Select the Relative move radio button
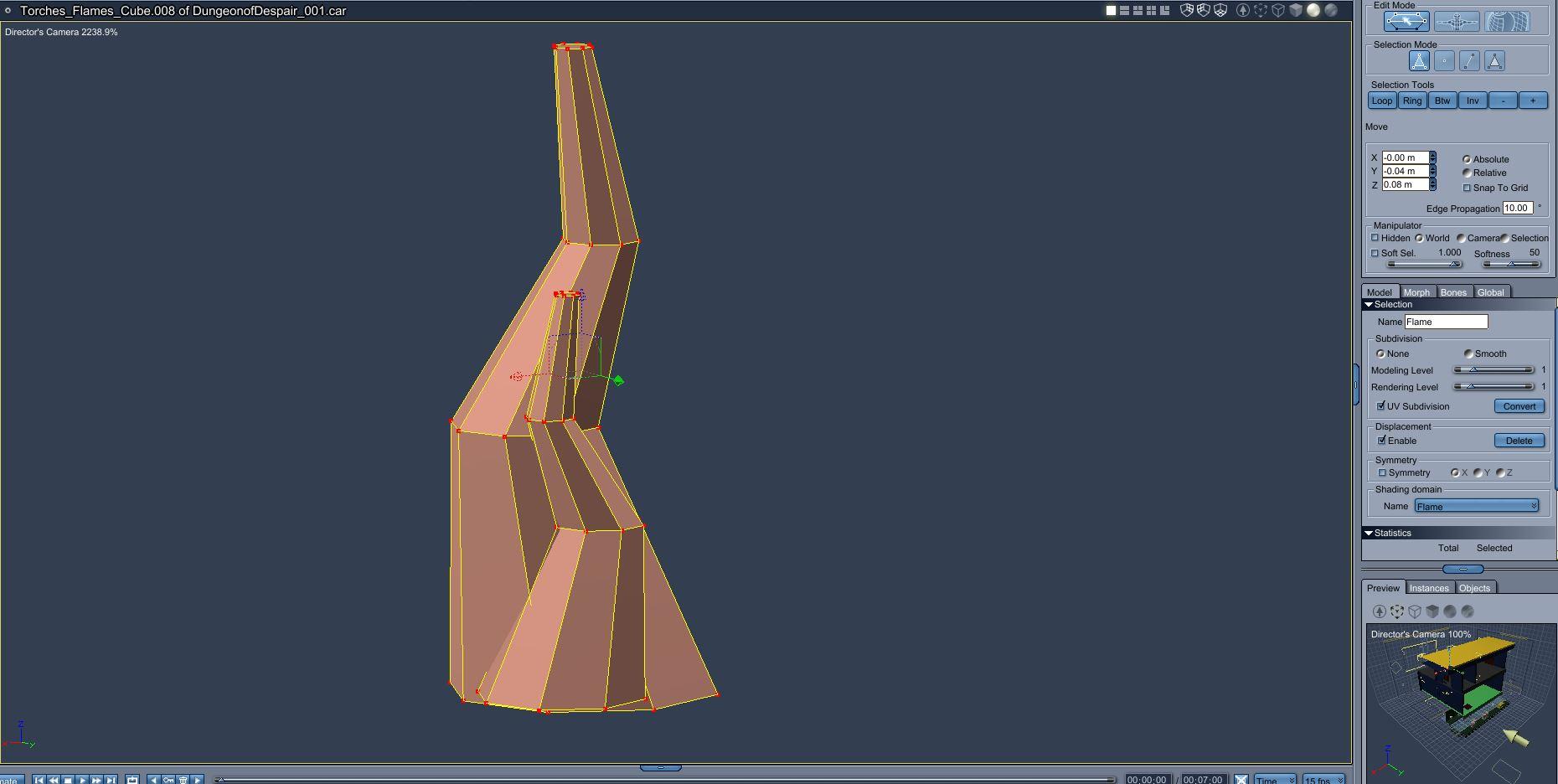The height and width of the screenshot is (784, 1558). [1467, 173]
